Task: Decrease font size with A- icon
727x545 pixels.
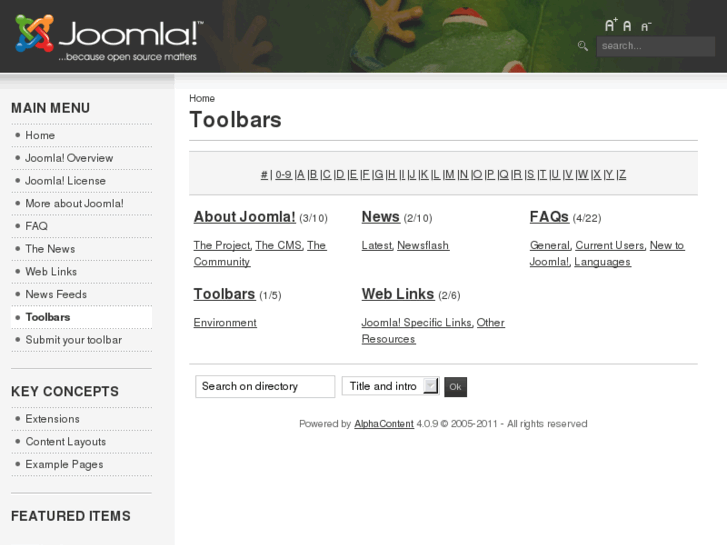Action: [x=646, y=27]
